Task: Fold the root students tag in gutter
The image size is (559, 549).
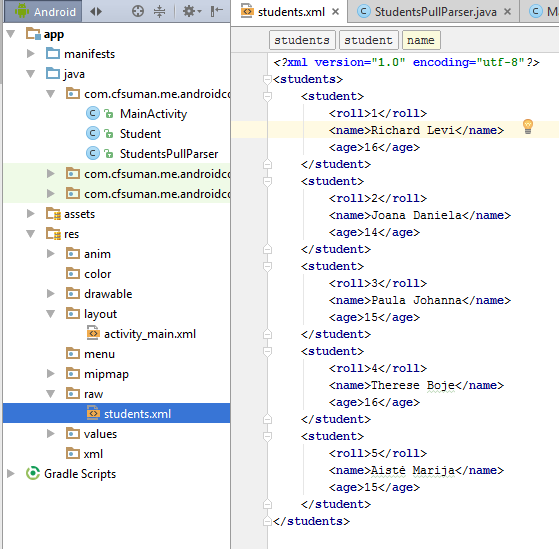Action: point(267,79)
